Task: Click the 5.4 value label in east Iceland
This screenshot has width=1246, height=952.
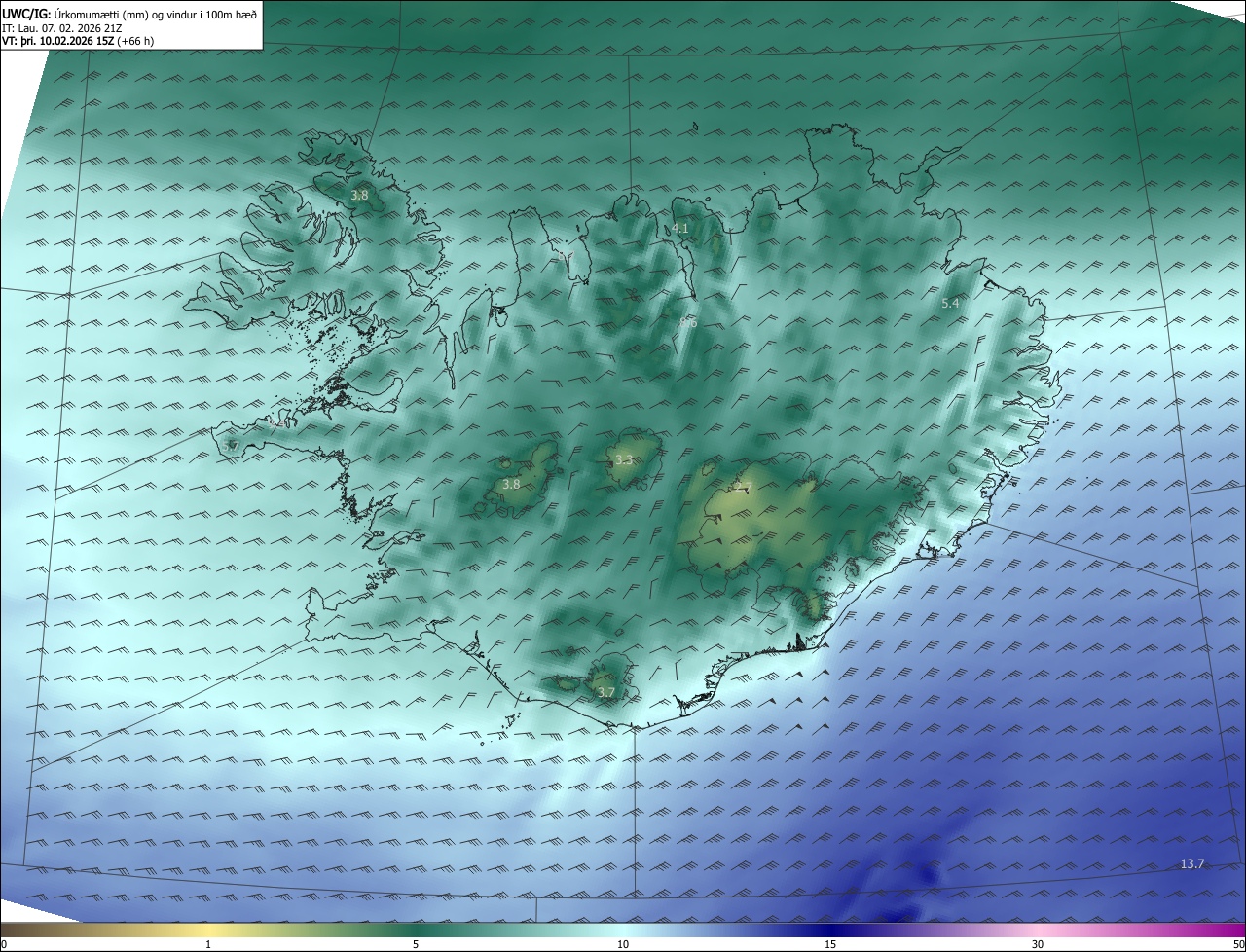Action: tap(950, 304)
